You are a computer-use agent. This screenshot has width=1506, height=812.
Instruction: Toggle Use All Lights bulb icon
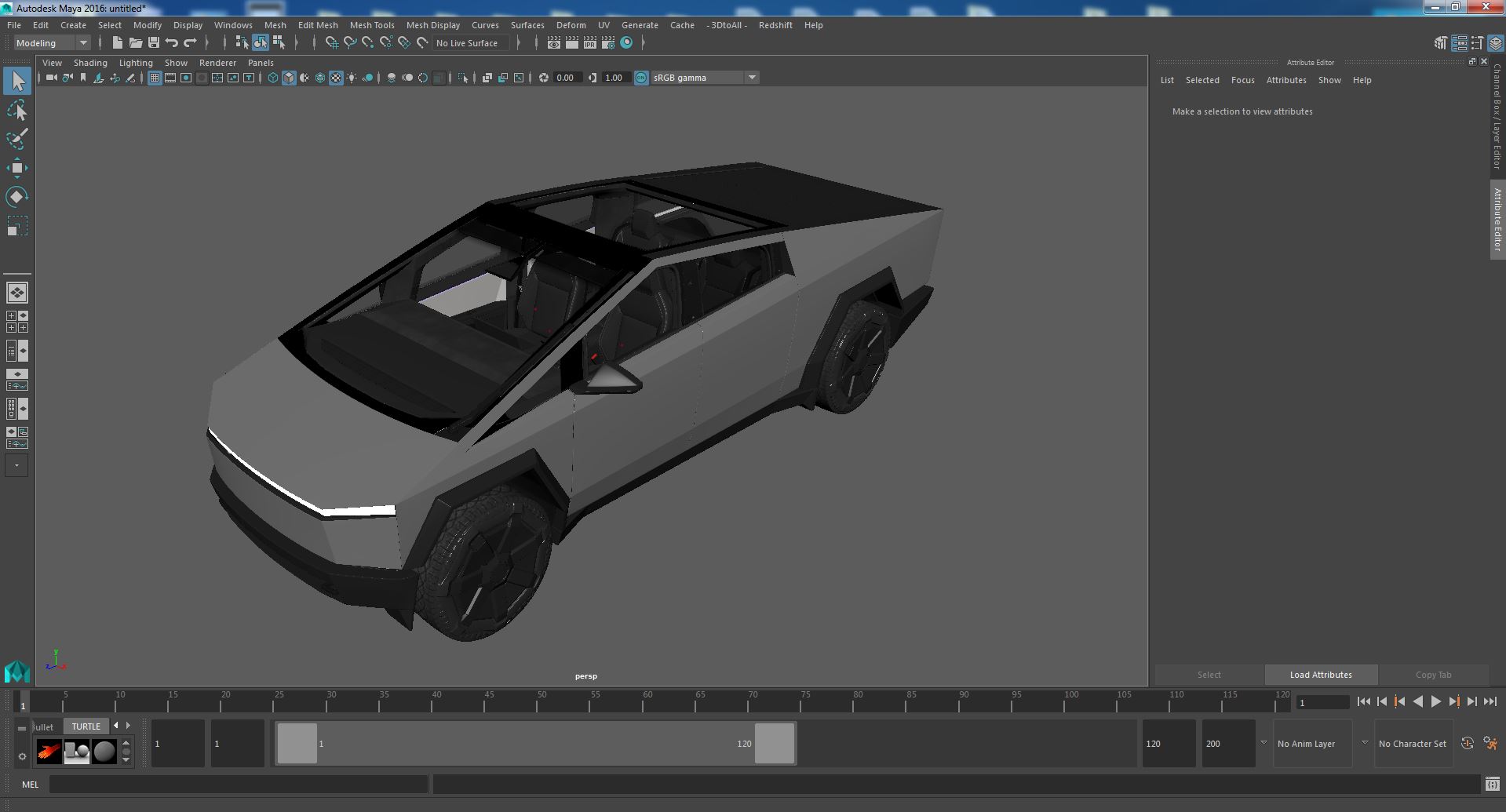[x=352, y=78]
